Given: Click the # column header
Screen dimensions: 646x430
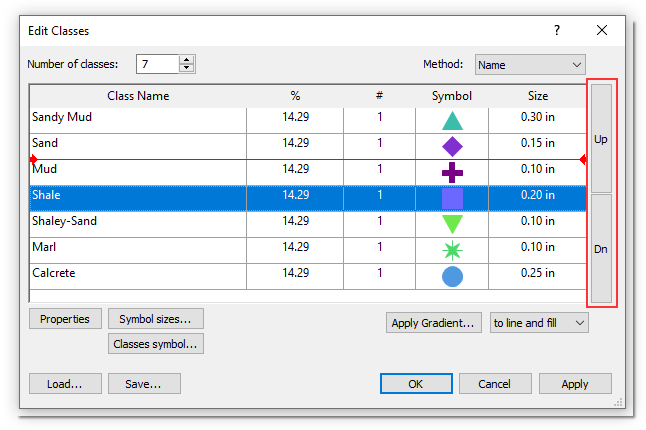Looking at the screenshot, I should click(379, 96).
